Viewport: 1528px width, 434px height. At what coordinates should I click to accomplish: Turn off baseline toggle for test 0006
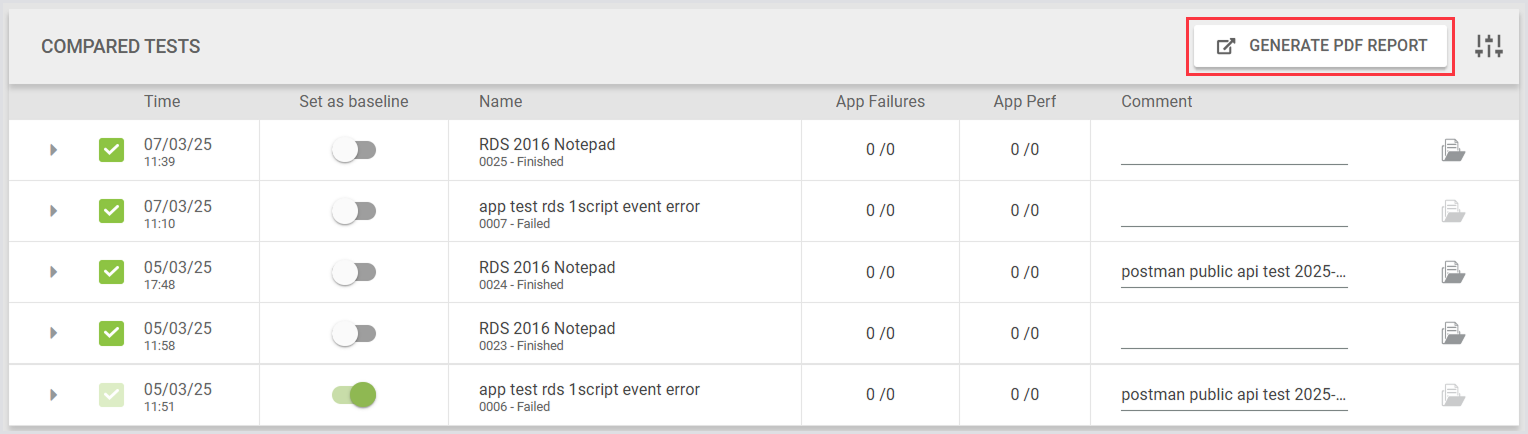click(x=354, y=395)
